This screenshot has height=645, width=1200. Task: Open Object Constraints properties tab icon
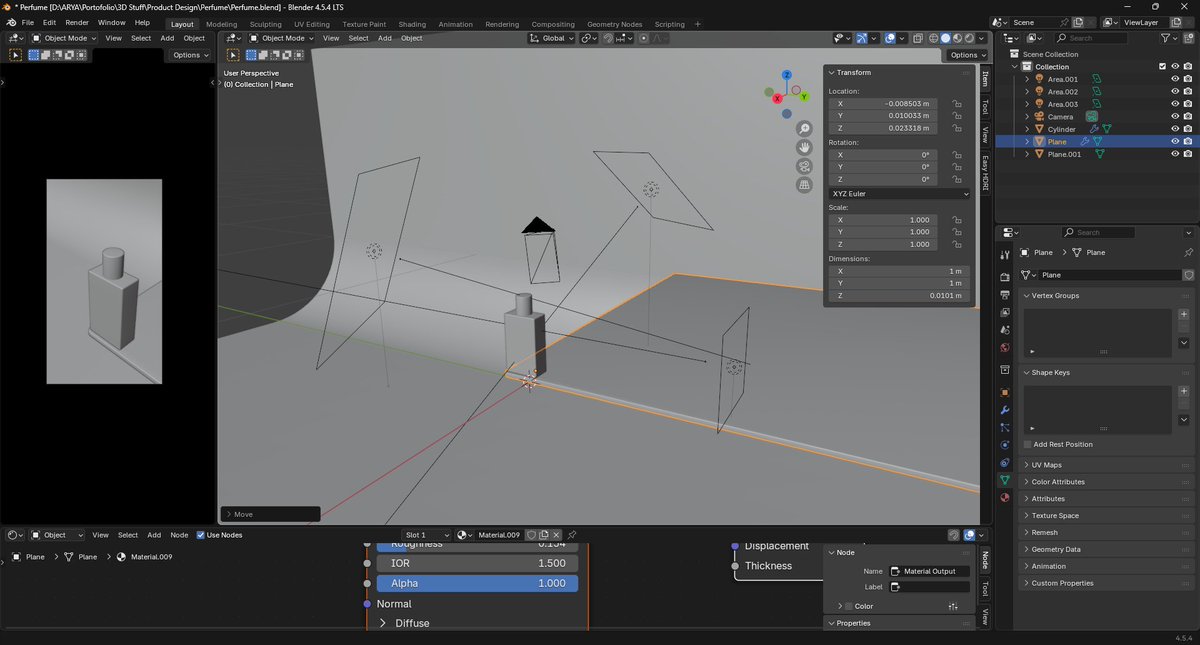tap(1005, 462)
